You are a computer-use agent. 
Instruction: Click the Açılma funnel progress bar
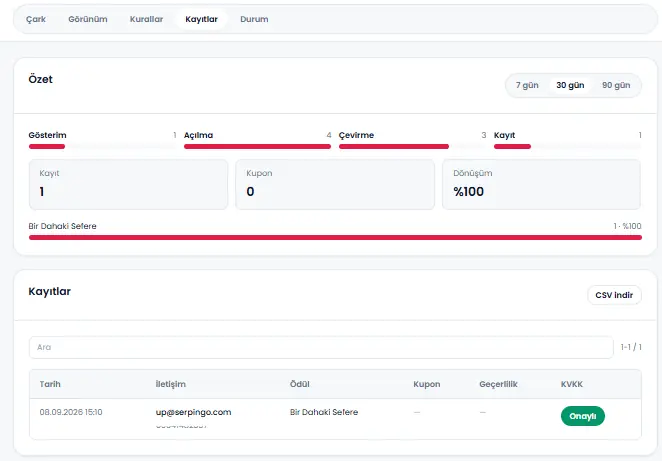coord(258,146)
